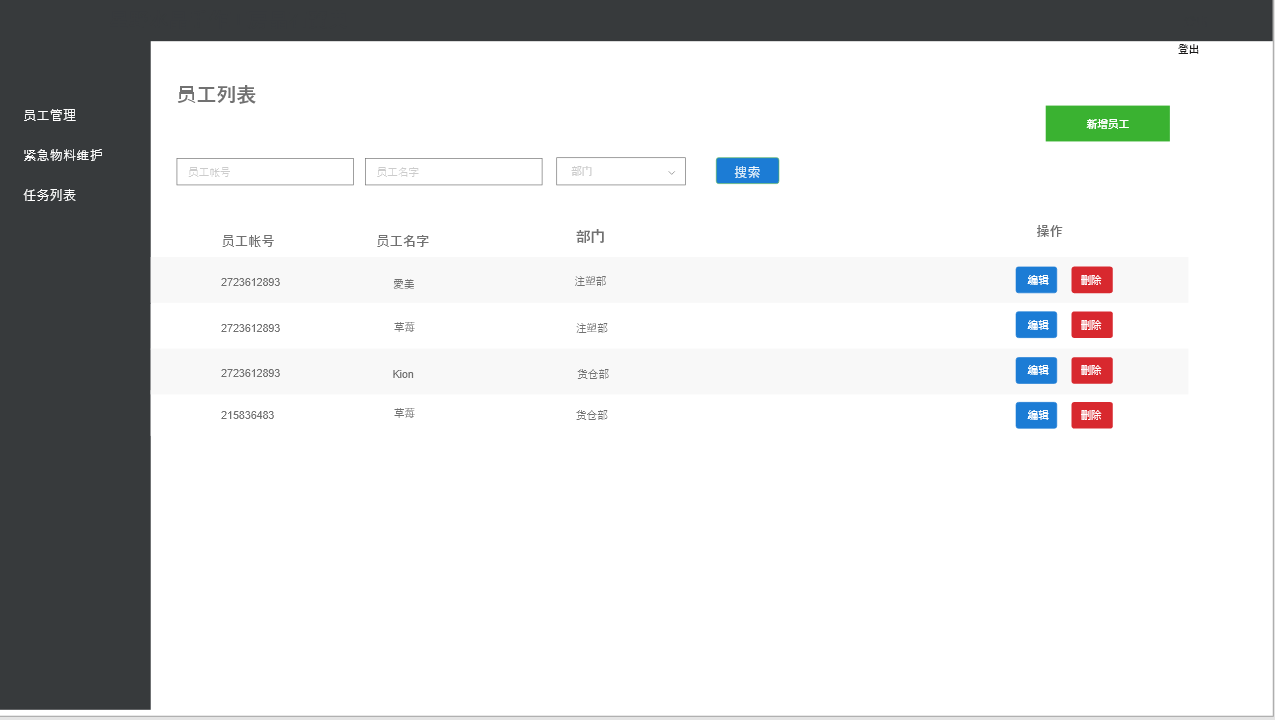The width and height of the screenshot is (1275, 720).
Task: Go to 紧急物料维护 in the sidebar
Action: 63,155
